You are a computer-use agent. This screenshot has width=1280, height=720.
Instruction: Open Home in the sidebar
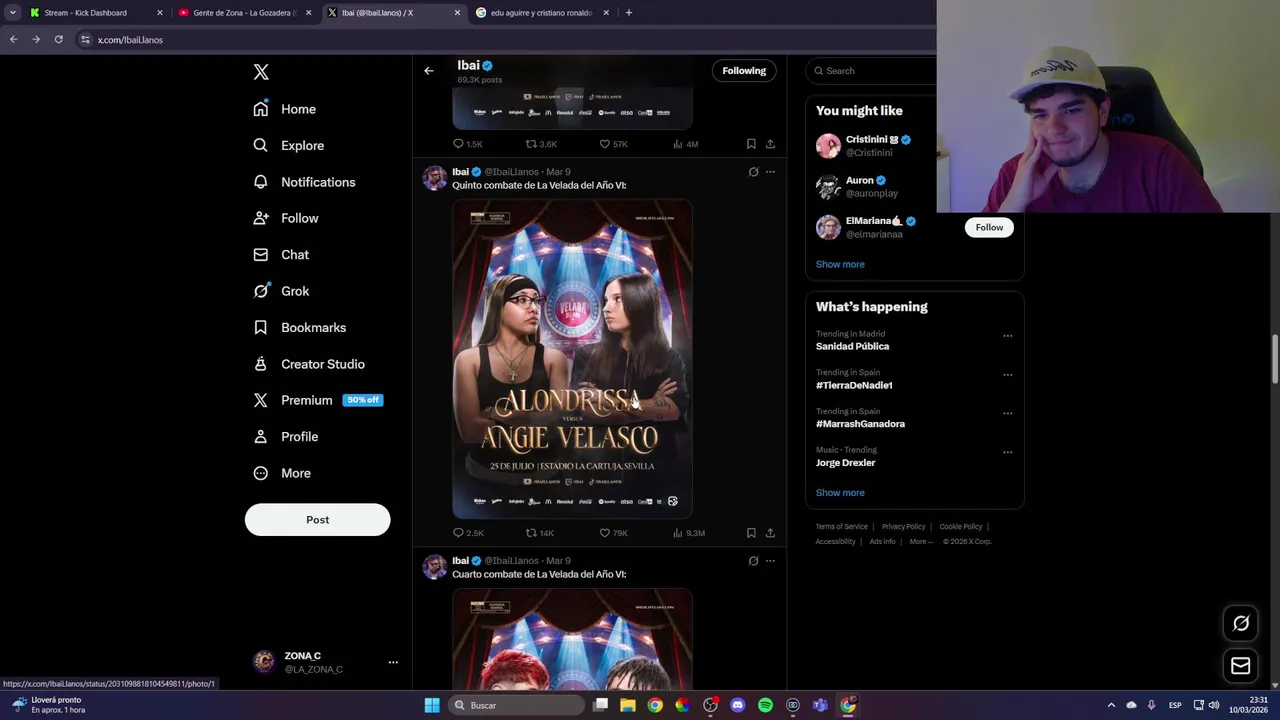tap(285, 109)
